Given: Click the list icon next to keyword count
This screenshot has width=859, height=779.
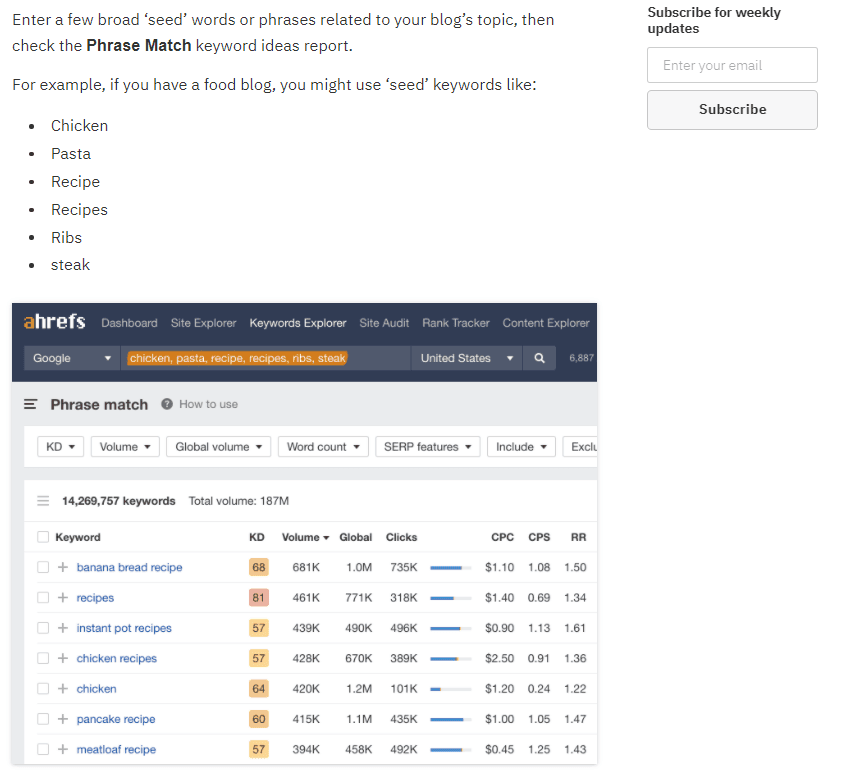Looking at the screenshot, I should (40, 499).
